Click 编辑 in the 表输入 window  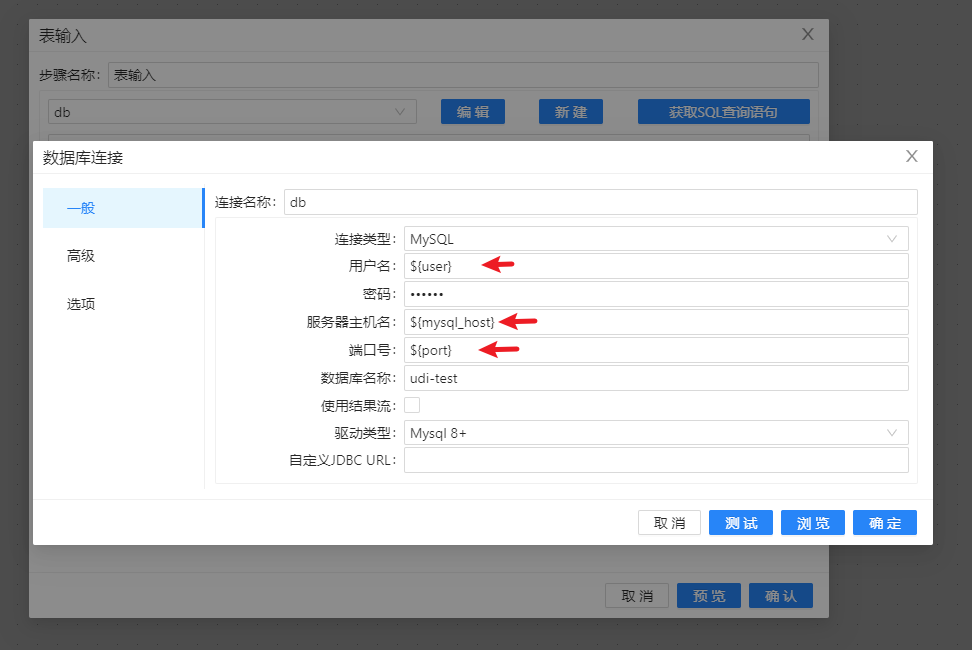coord(473,112)
